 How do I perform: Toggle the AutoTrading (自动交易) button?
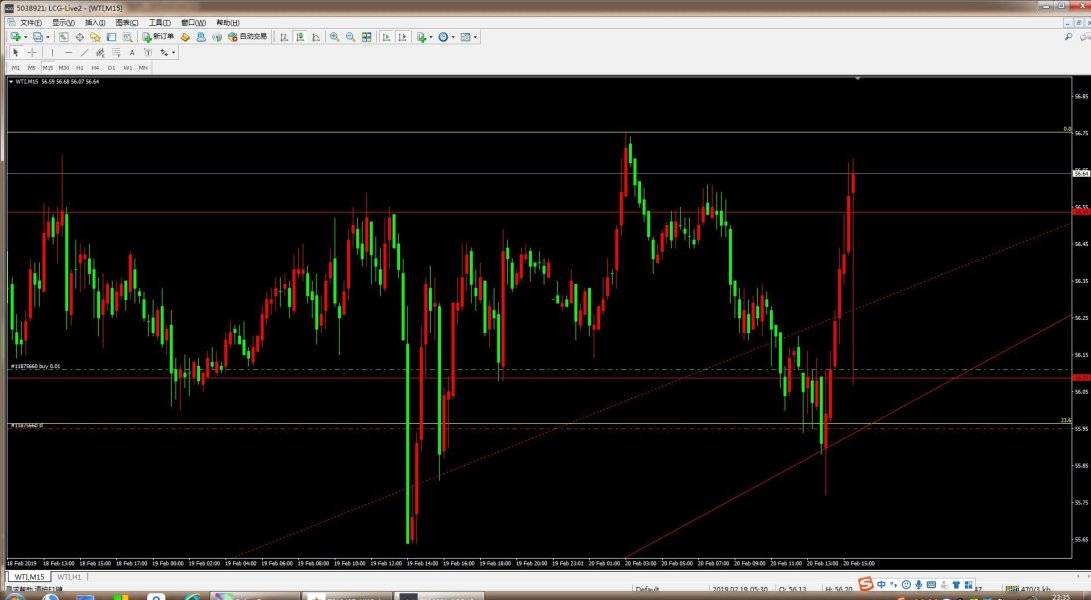tap(247, 37)
